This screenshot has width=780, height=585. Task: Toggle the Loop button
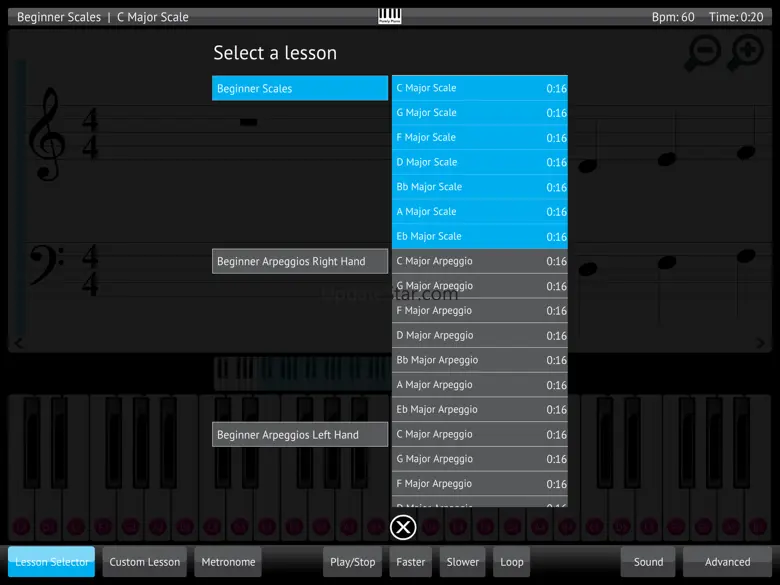pos(512,562)
